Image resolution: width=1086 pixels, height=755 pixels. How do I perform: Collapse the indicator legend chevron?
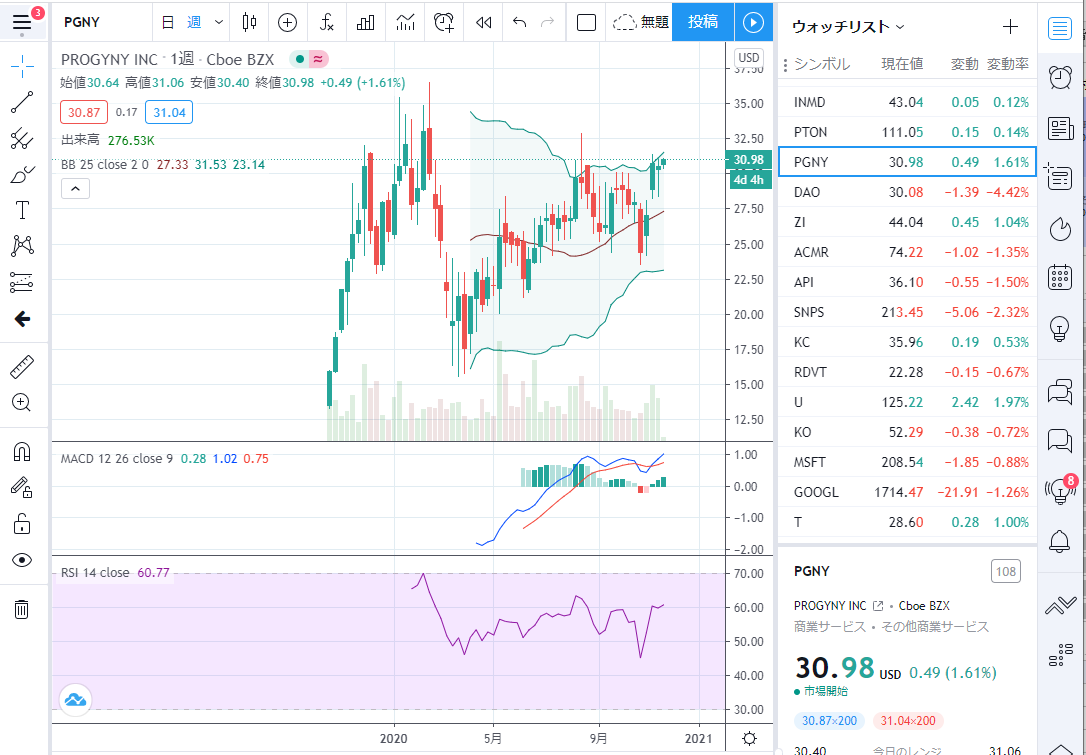tap(75, 188)
